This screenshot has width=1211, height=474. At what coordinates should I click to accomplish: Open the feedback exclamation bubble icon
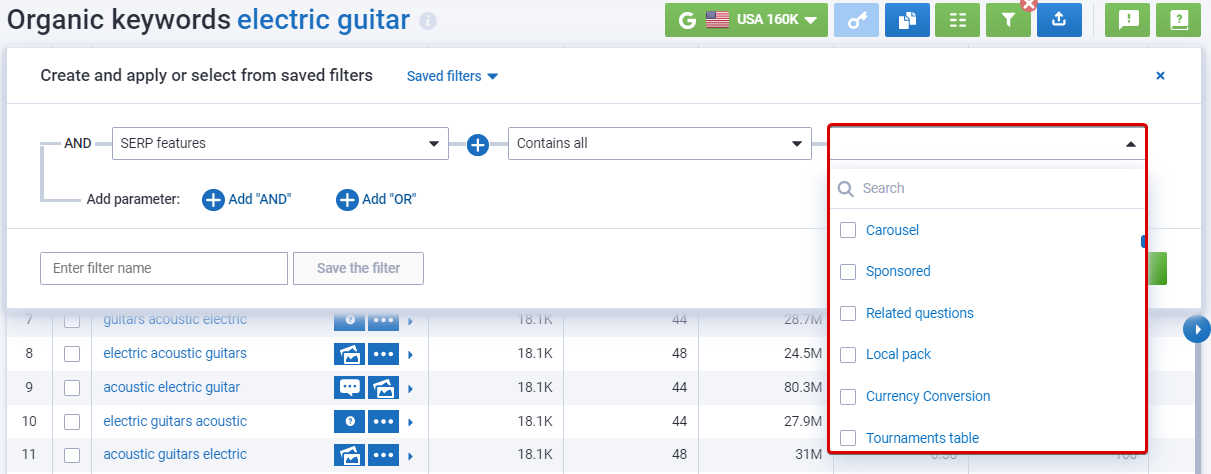1127,20
